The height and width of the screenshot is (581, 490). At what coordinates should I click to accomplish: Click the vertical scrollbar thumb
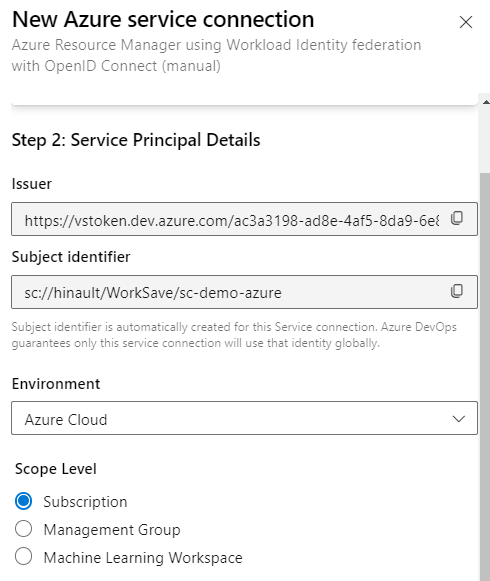484,376
